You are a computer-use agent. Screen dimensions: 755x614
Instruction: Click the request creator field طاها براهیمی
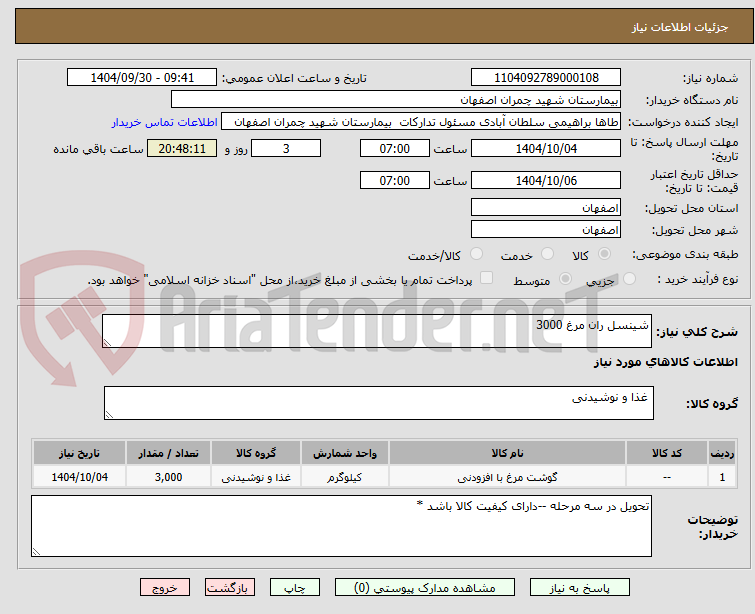tap(421, 122)
